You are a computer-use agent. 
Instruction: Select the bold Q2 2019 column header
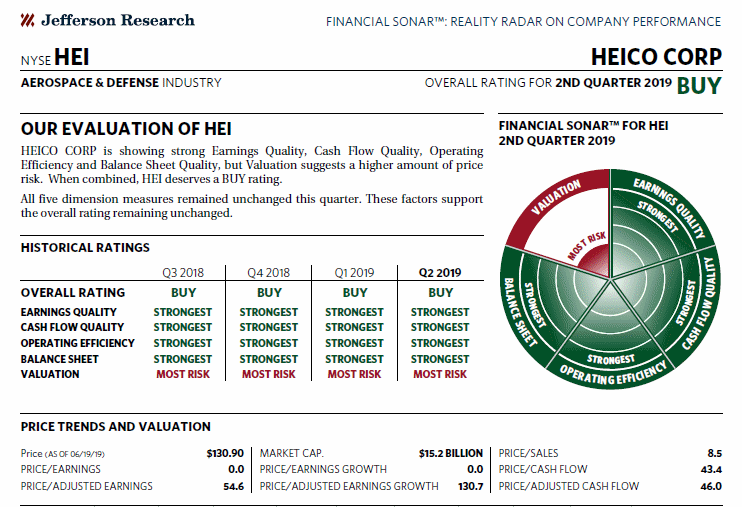click(440, 273)
